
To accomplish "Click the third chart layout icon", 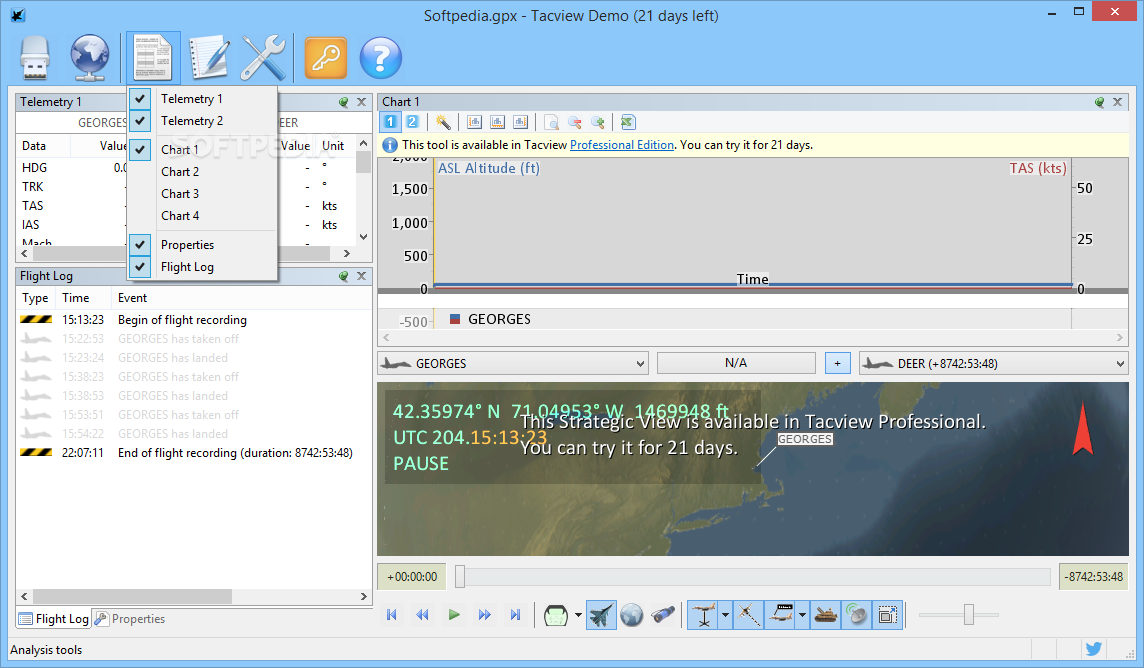I will (x=520, y=123).
